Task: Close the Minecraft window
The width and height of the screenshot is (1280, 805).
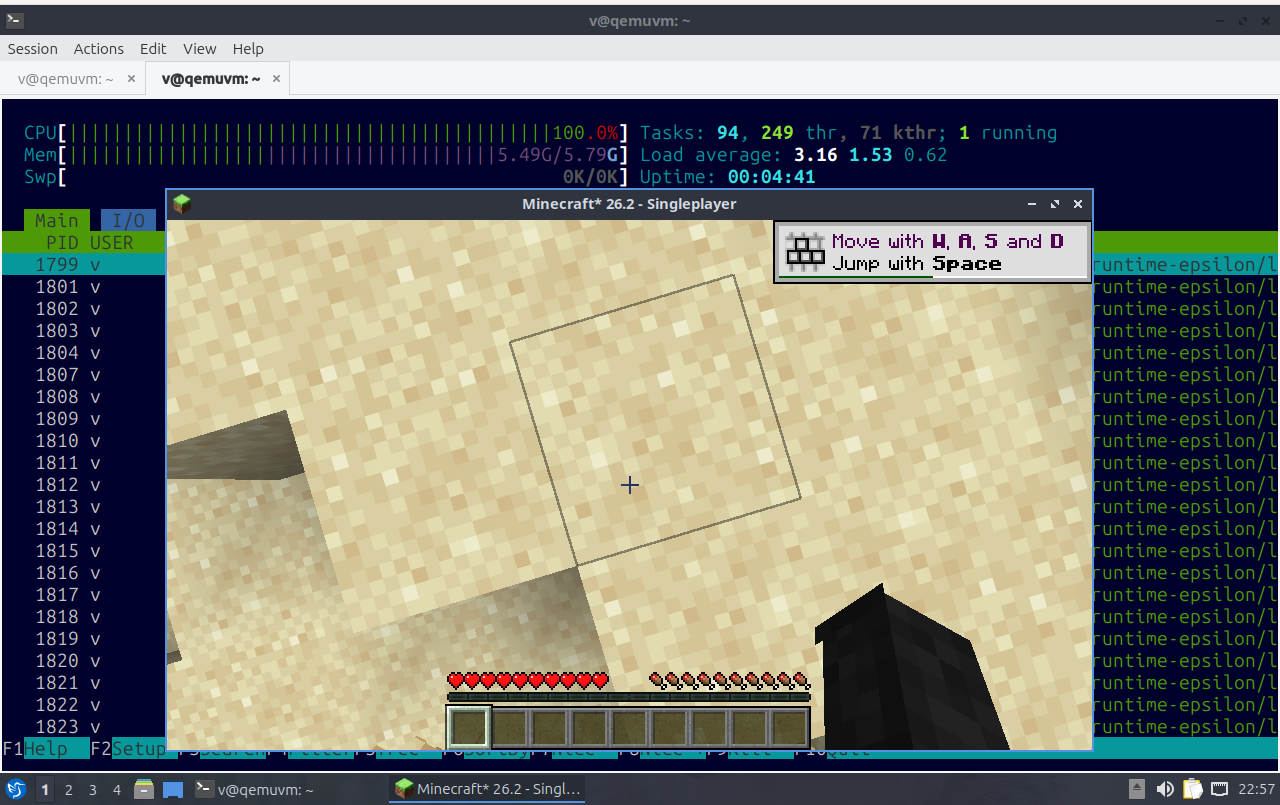Action: [1078, 204]
